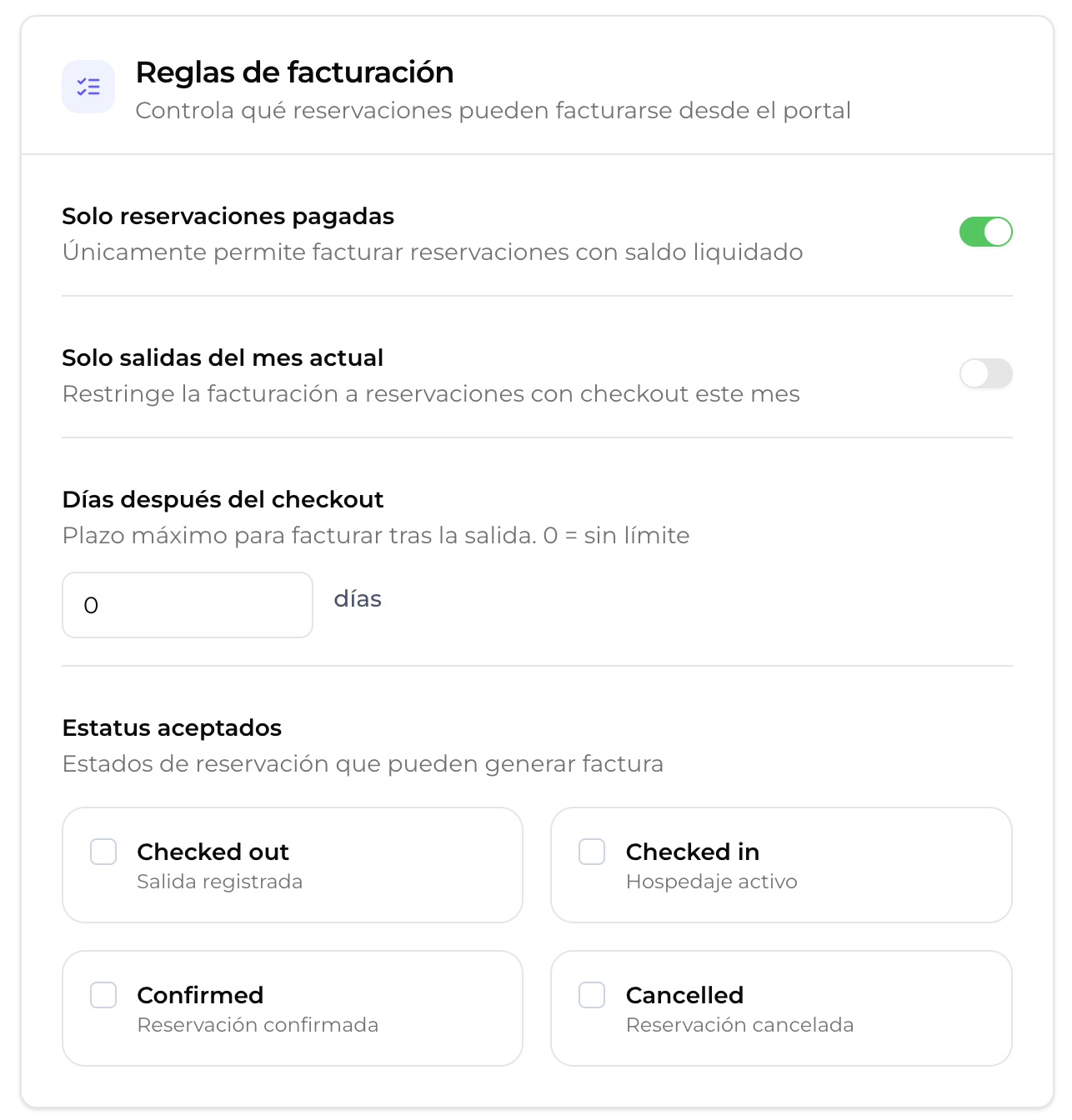The image size is (1072, 1120).
Task: Check the Checked in status box
Action: pos(592,852)
